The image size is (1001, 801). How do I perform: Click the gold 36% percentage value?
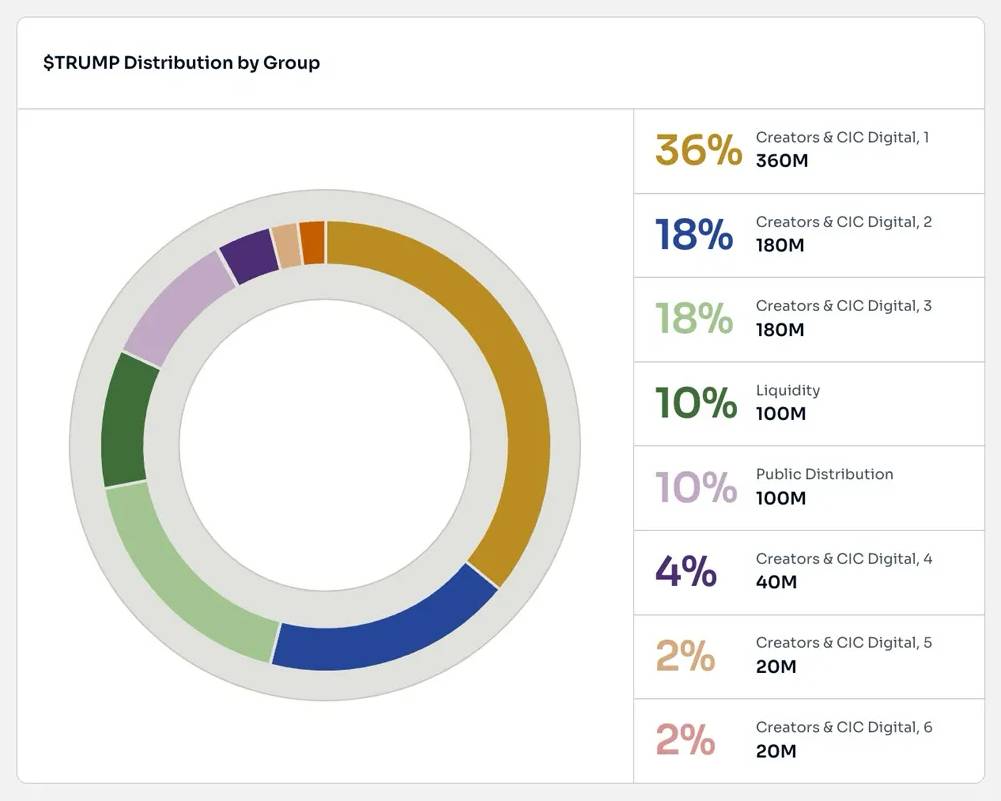698,150
